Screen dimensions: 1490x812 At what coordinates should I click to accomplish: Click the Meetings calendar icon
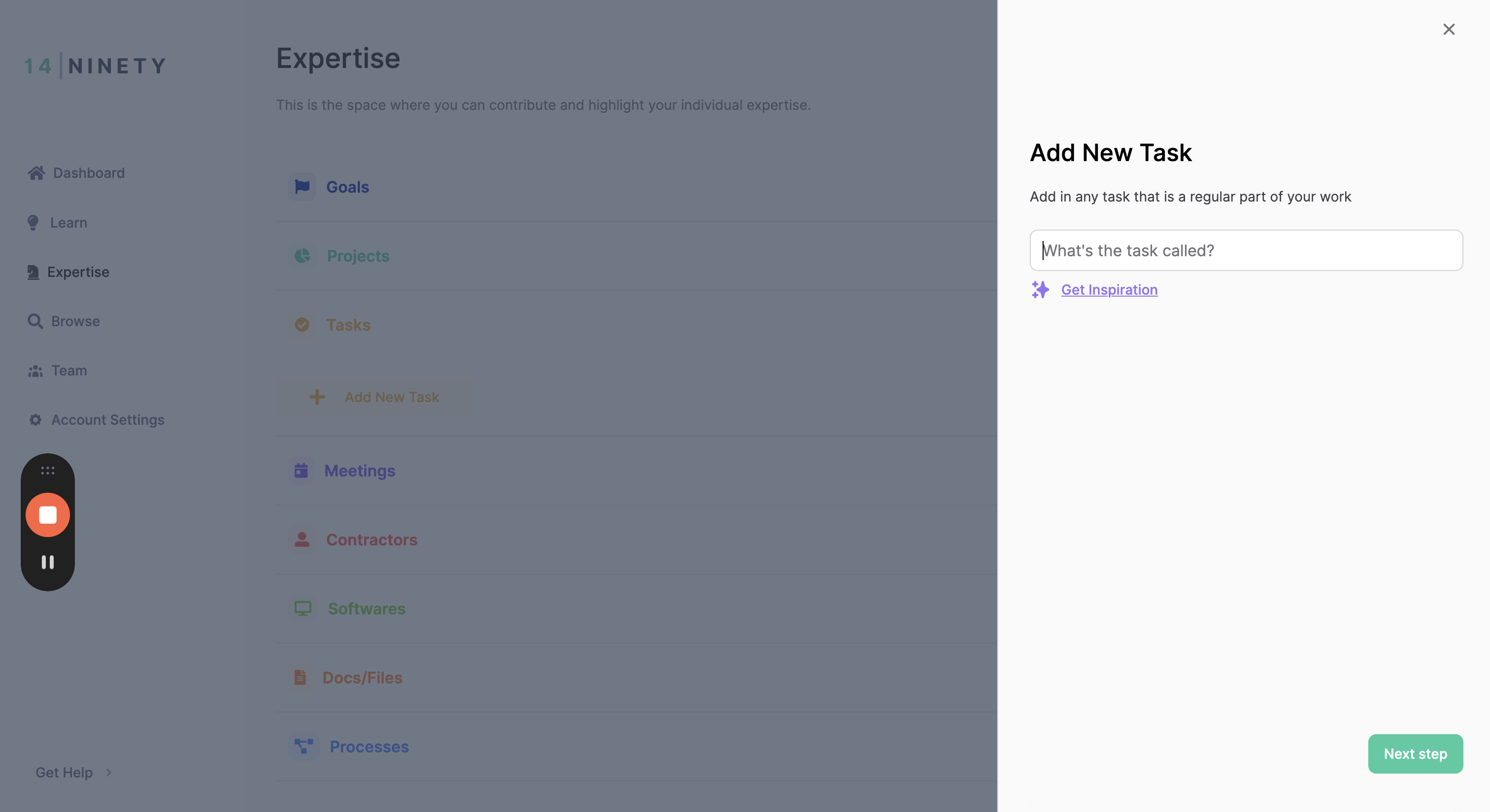coord(301,471)
